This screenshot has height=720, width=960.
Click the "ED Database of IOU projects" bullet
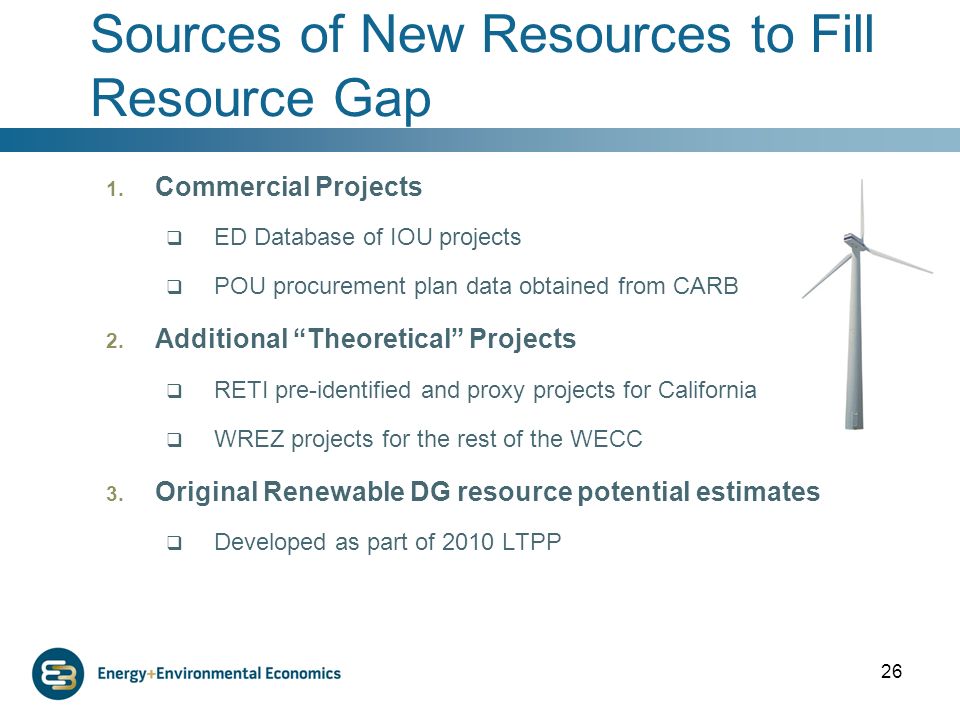367,238
